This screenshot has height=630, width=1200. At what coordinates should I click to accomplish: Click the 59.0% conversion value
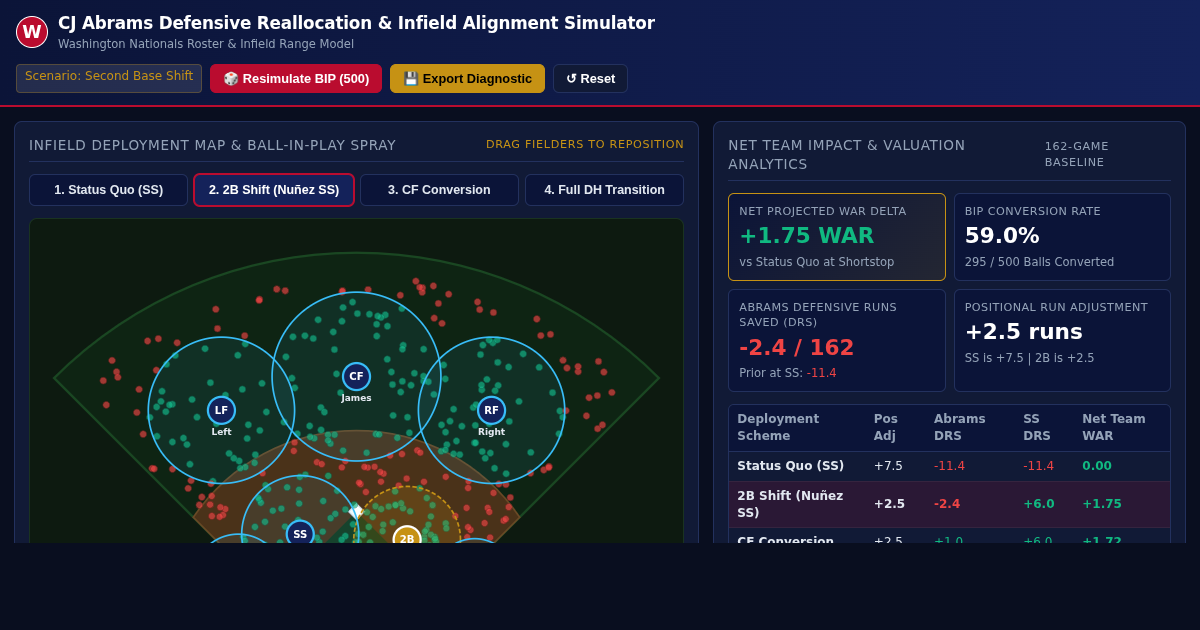click(x=1002, y=236)
